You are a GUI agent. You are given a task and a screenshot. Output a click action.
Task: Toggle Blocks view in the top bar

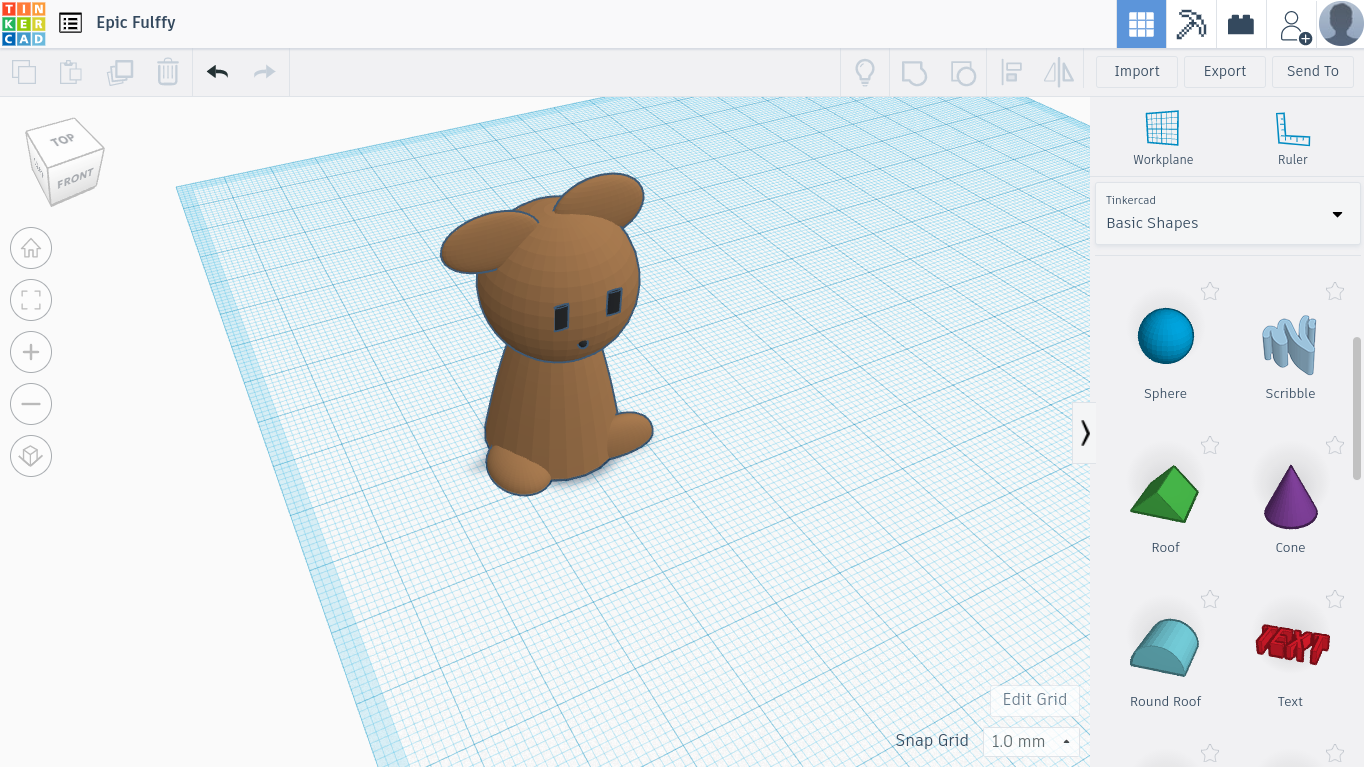1140,23
